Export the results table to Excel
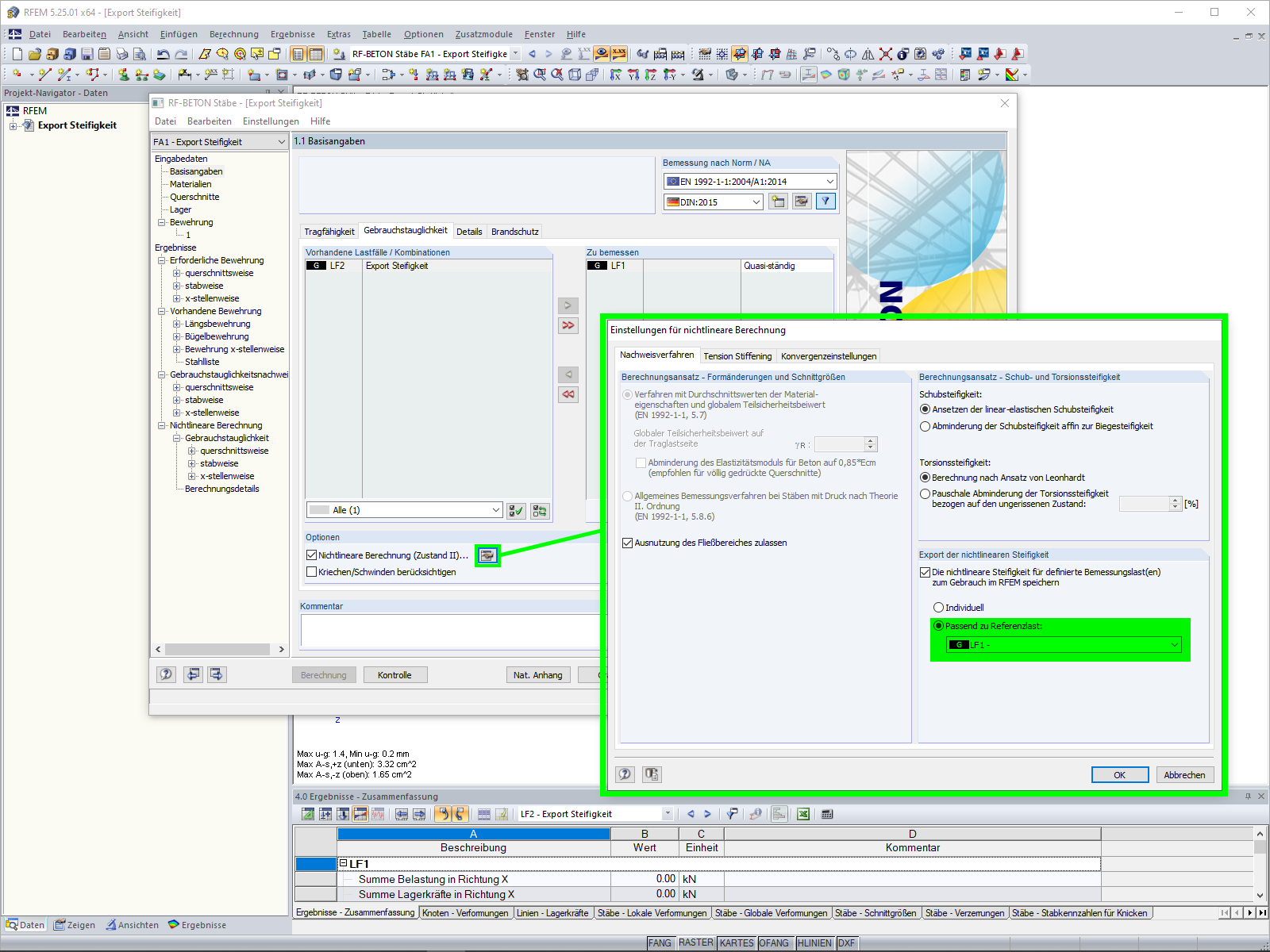 (803, 814)
